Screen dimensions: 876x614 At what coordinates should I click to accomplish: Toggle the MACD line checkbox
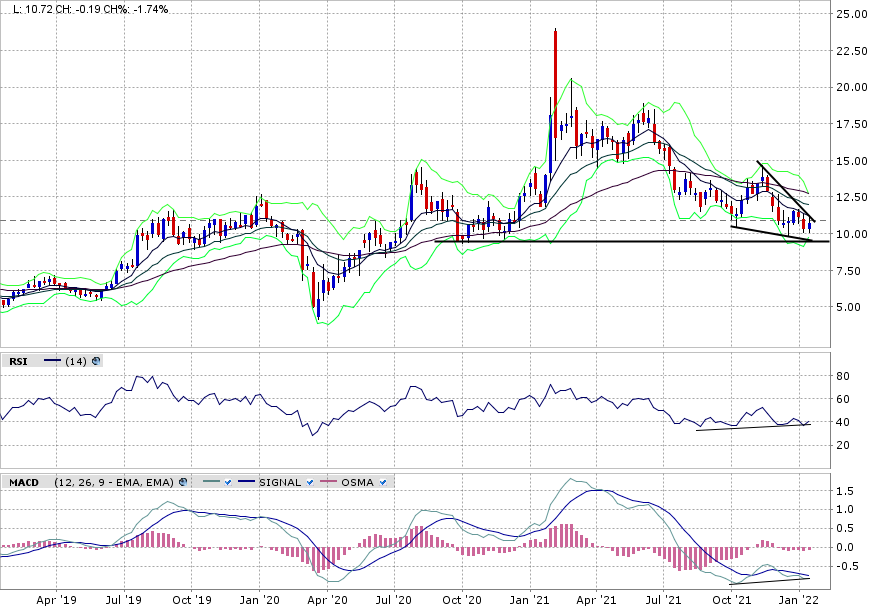click(229, 482)
